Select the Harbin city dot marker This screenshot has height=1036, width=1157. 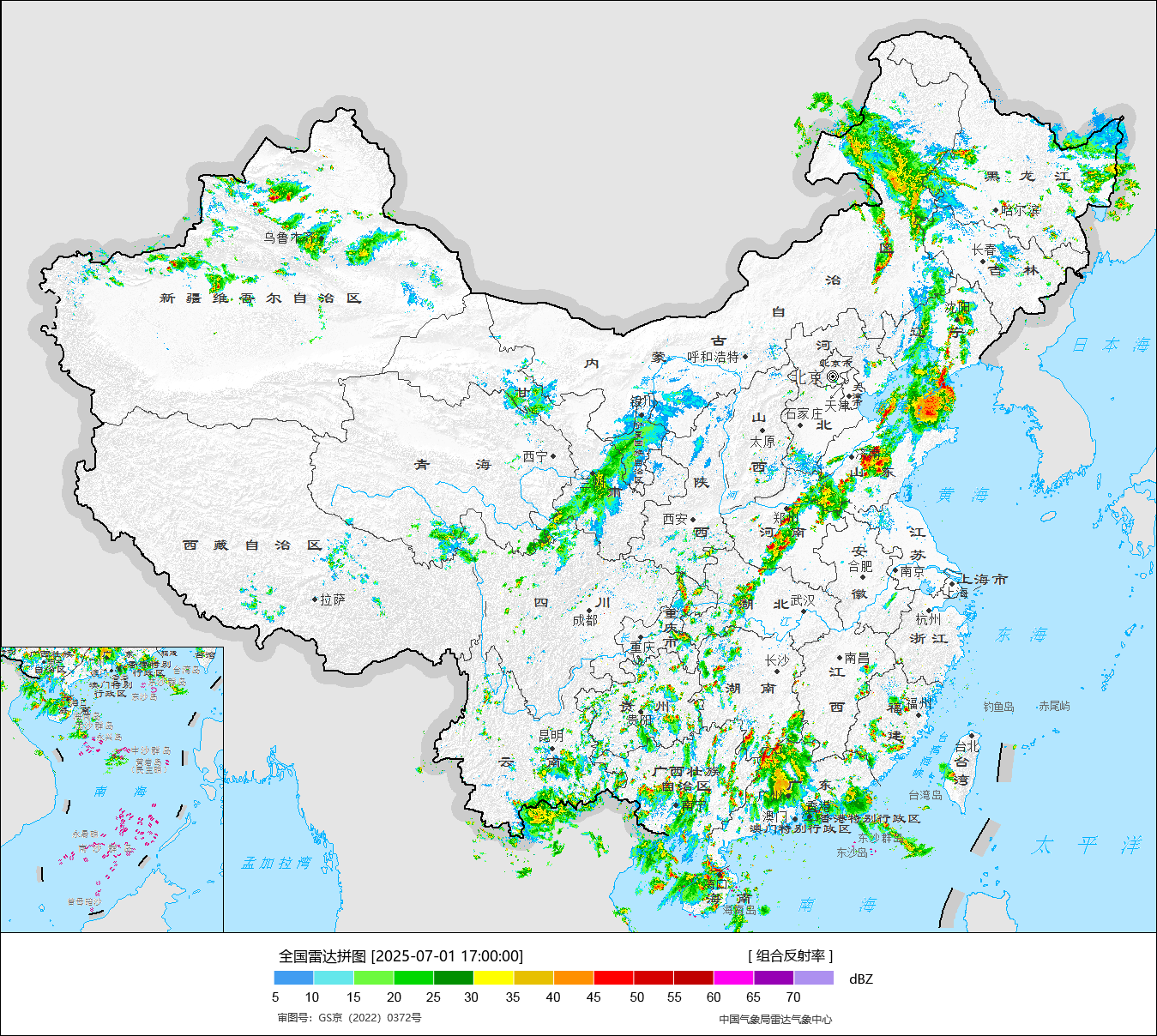click(x=996, y=210)
